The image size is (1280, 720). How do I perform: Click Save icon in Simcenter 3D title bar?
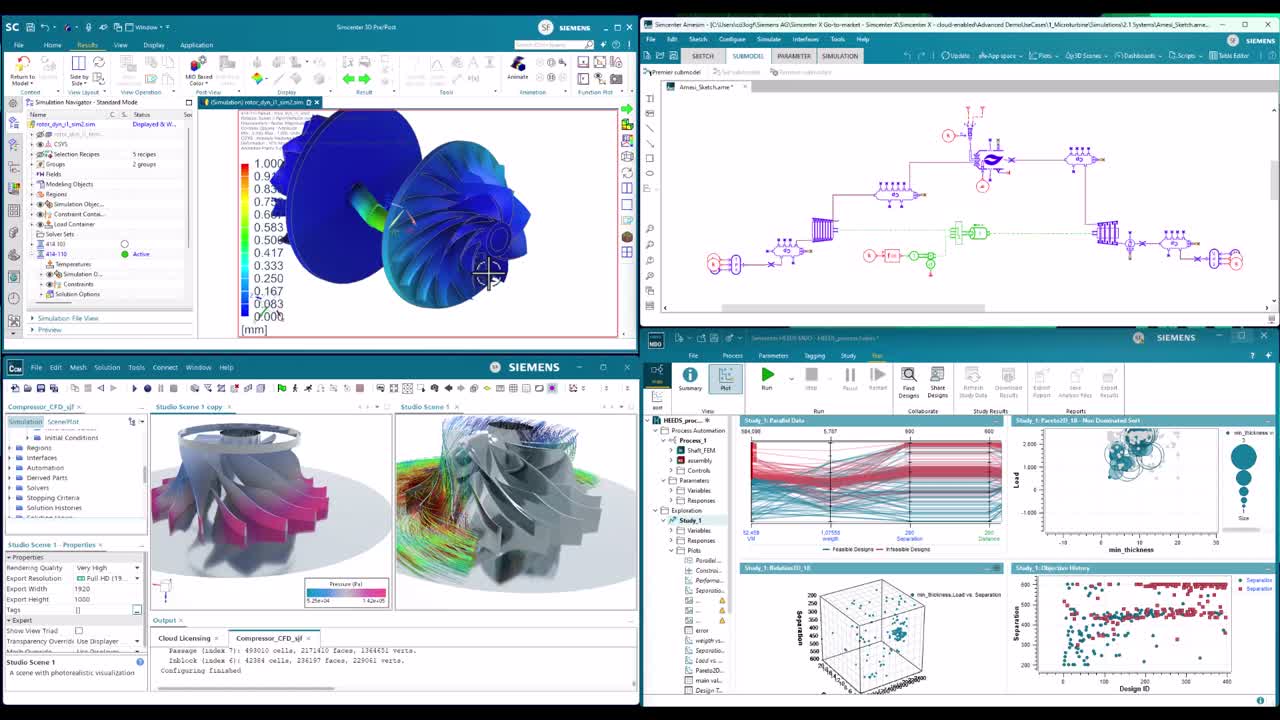[x=31, y=27]
